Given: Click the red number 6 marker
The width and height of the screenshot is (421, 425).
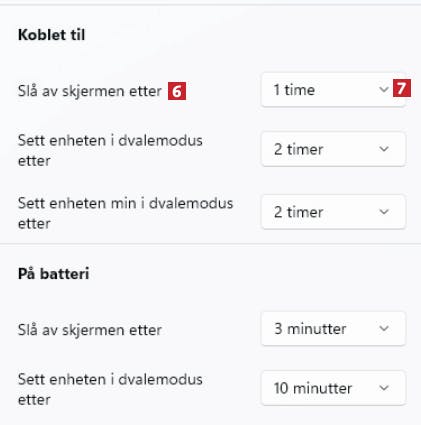Looking at the screenshot, I should coord(177,91).
